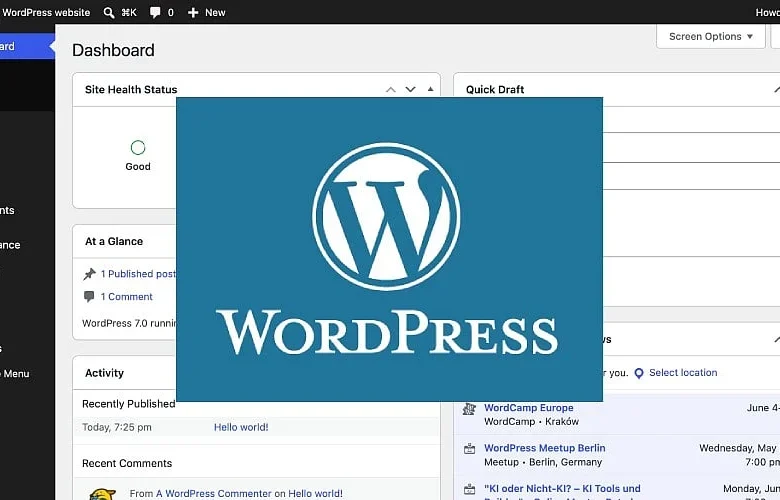780x500 pixels.
Task: Open the comments bubble in admin bar
Action: [155, 12]
